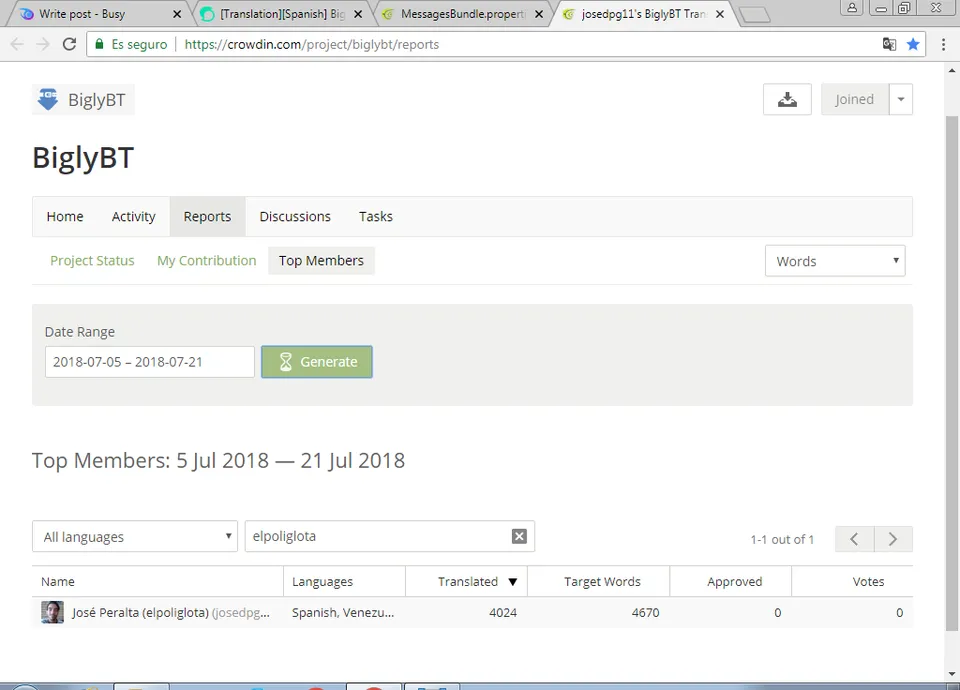Expand the Words unit dropdown
Screen dimensions: 960x690
pyautogui.click(x=835, y=261)
